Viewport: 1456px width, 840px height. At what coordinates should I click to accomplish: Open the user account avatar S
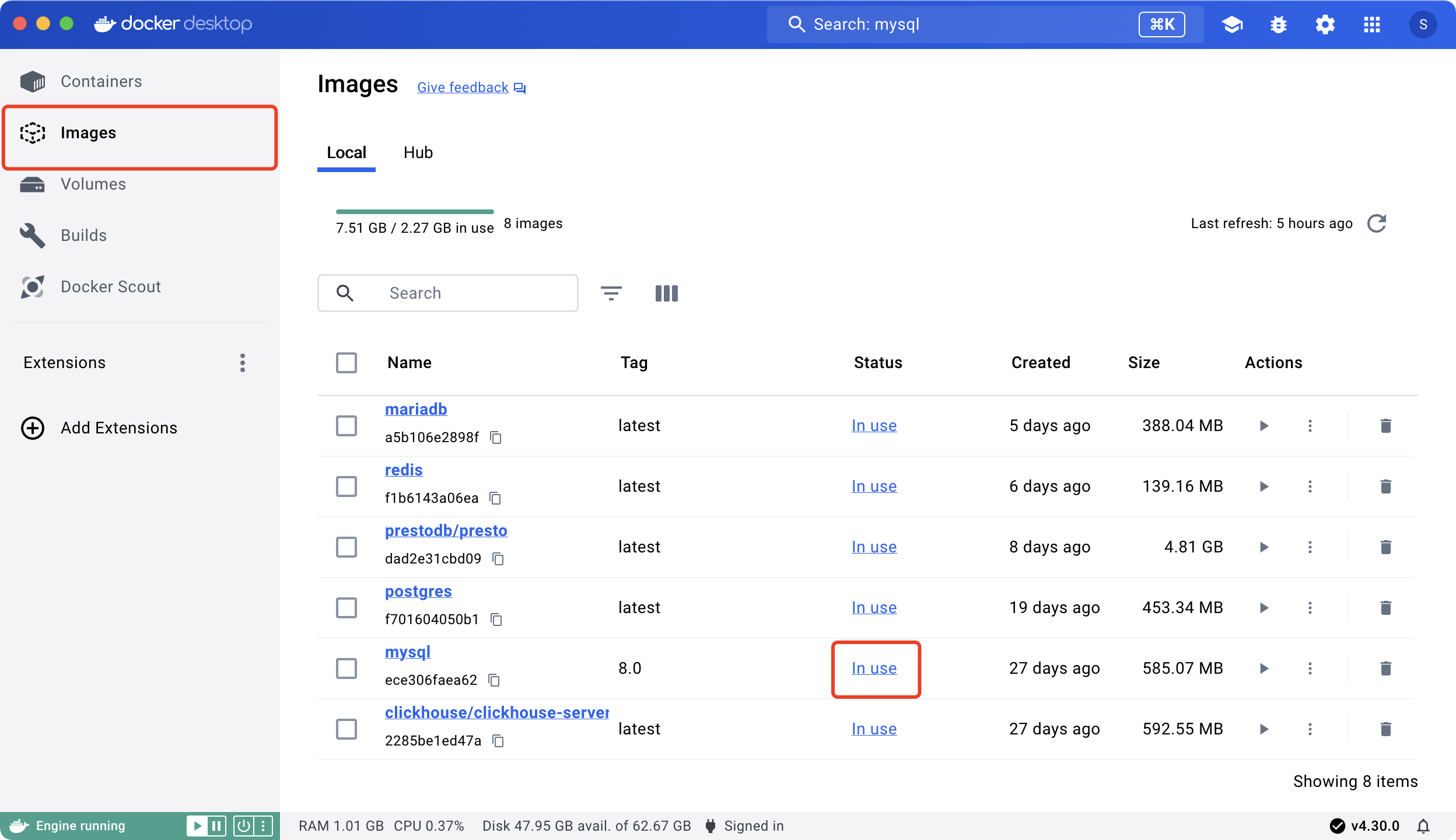point(1423,24)
